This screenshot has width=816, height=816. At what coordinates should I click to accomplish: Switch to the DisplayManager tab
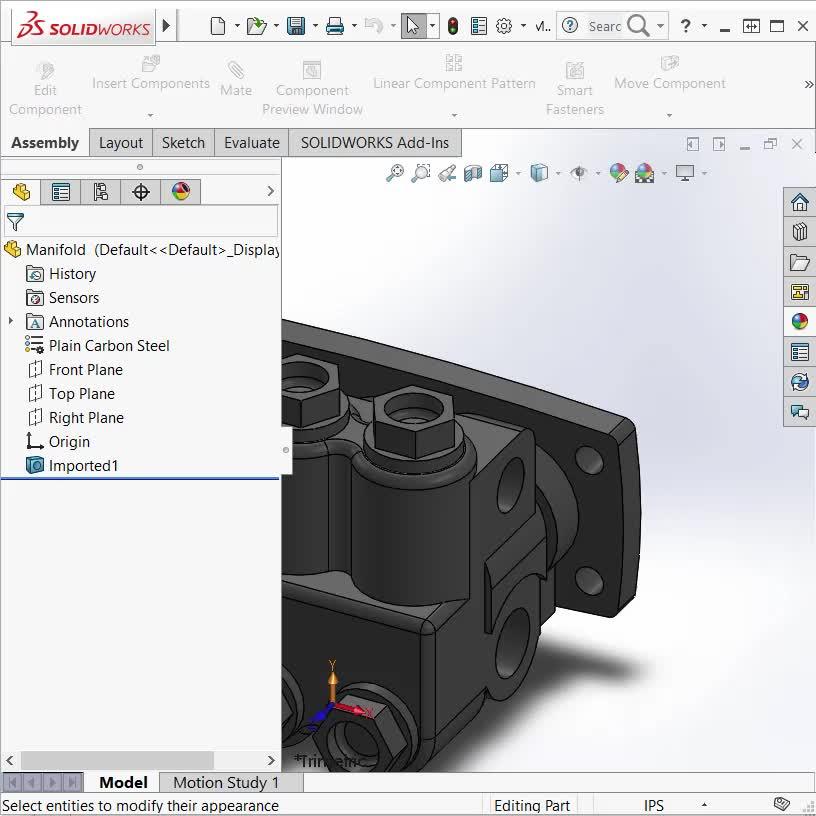click(181, 191)
